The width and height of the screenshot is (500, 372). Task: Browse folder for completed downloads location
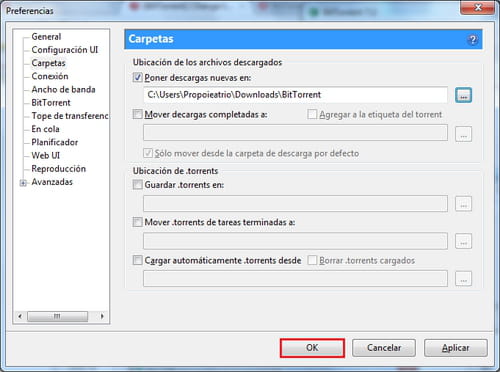click(463, 134)
